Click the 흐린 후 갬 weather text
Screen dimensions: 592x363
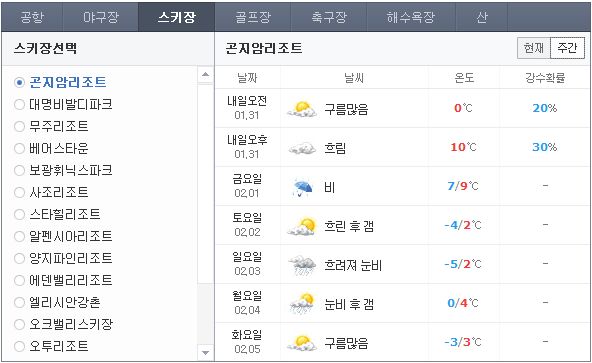click(x=349, y=226)
